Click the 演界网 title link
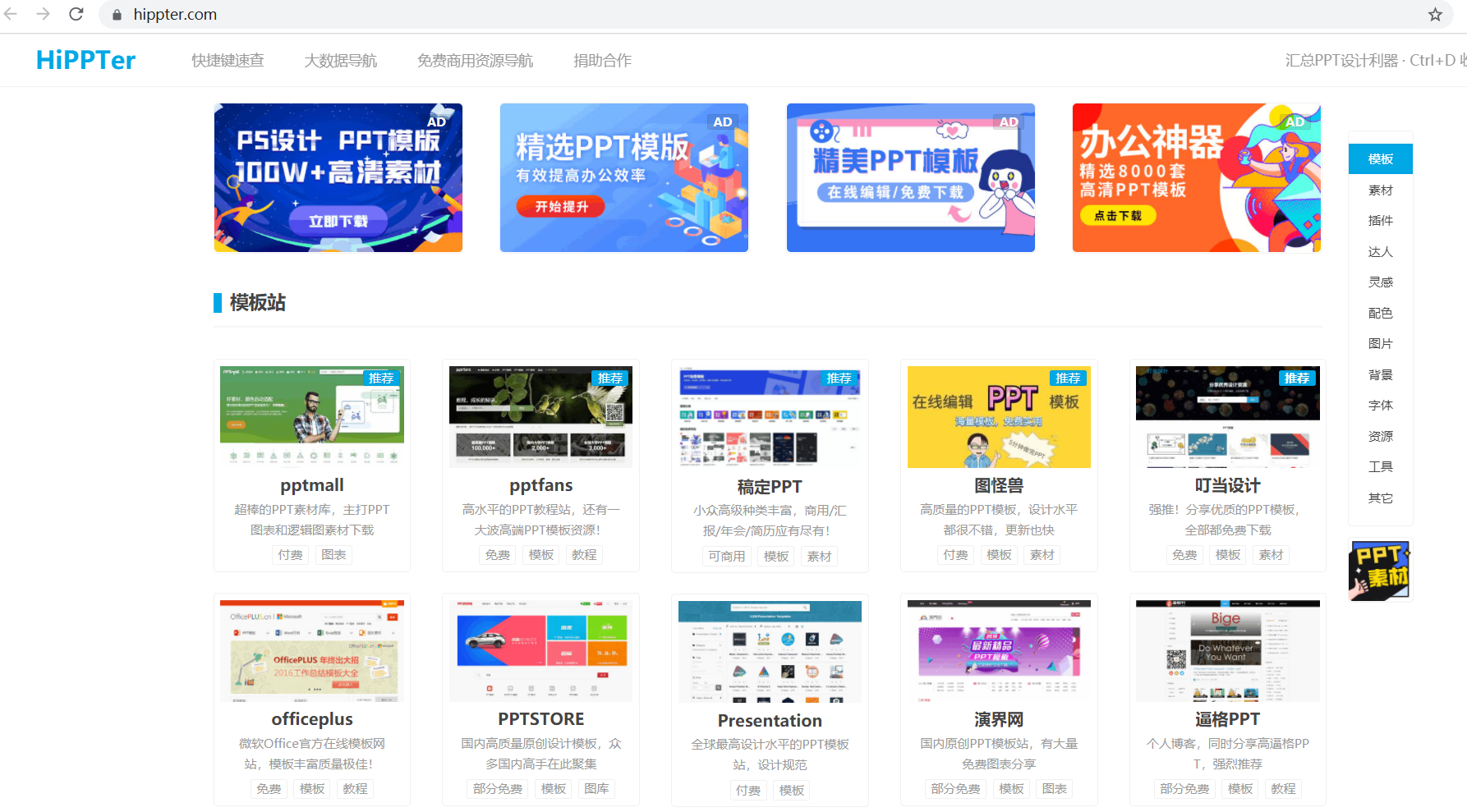The width and height of the screenshot is (1467, 812). point(999,719)
